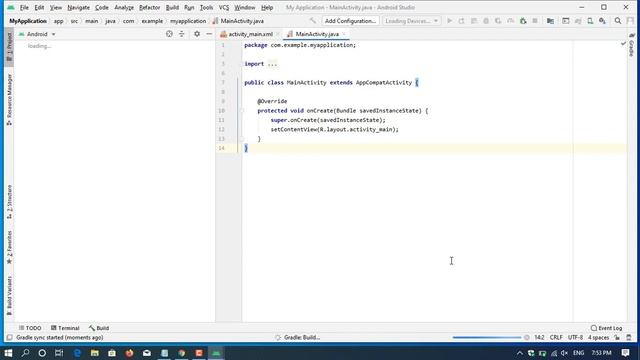The width and height of the screenshot is (640, 360).
Task: Open the Refactor menu
Action: tap(149, 7)
